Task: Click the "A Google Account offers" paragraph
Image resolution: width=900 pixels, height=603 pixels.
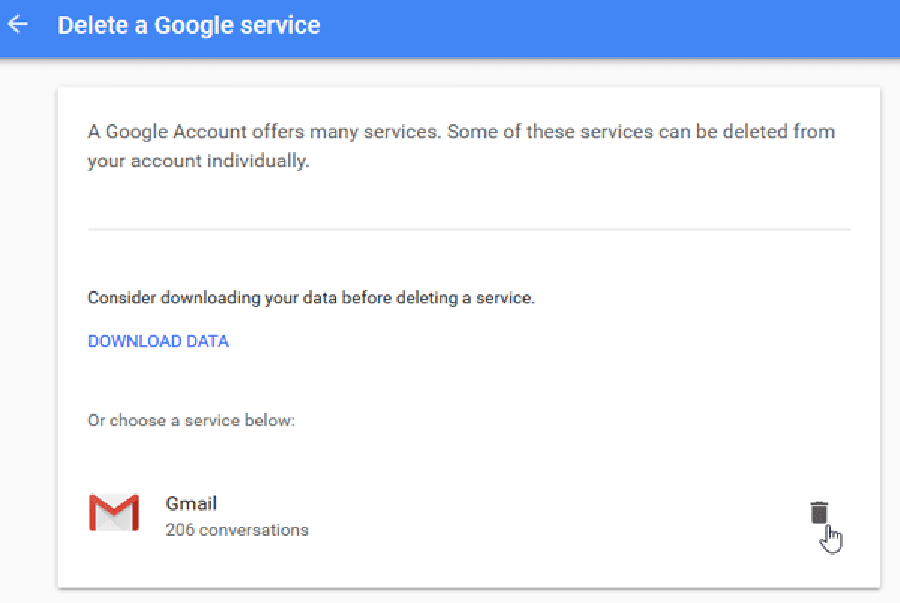Action: coord(460,132)
